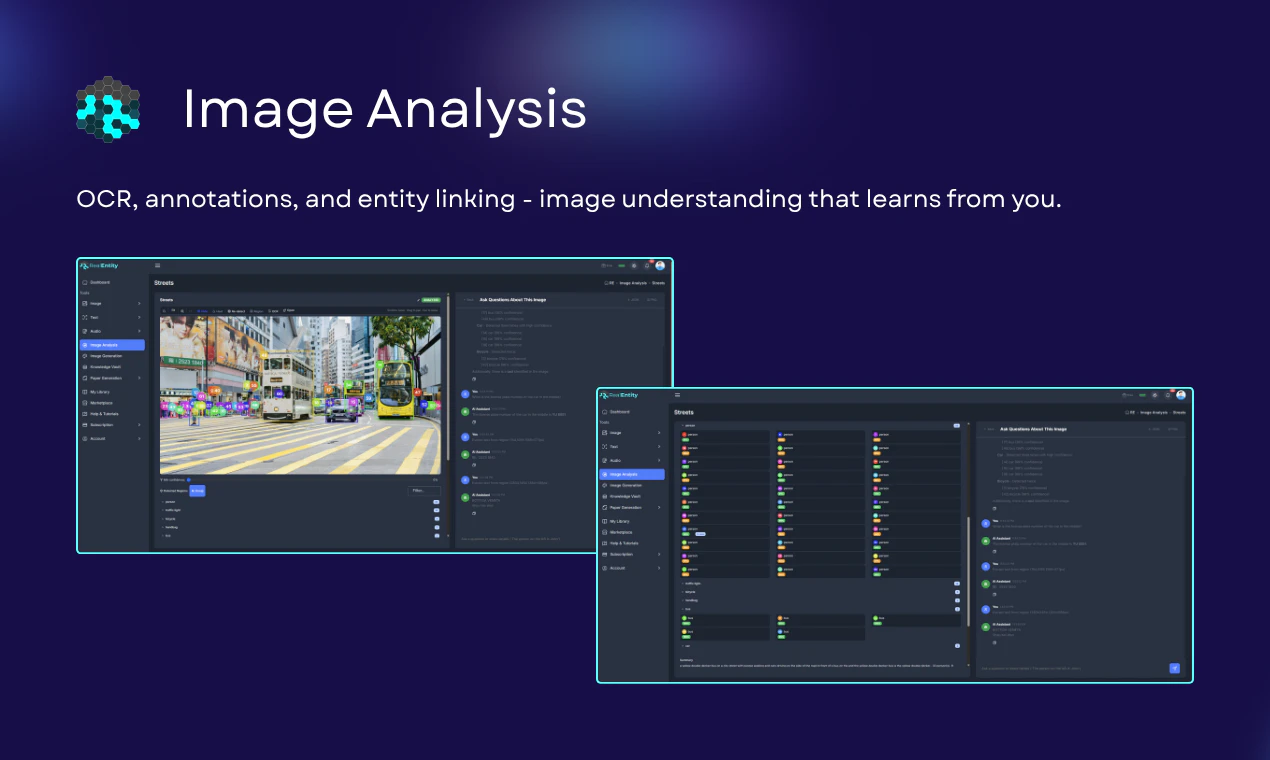Screen dimensions: 1270x760
Task: Expand the Text submenu in right screenshot sidebar
Action: click(x=632, y=446)
